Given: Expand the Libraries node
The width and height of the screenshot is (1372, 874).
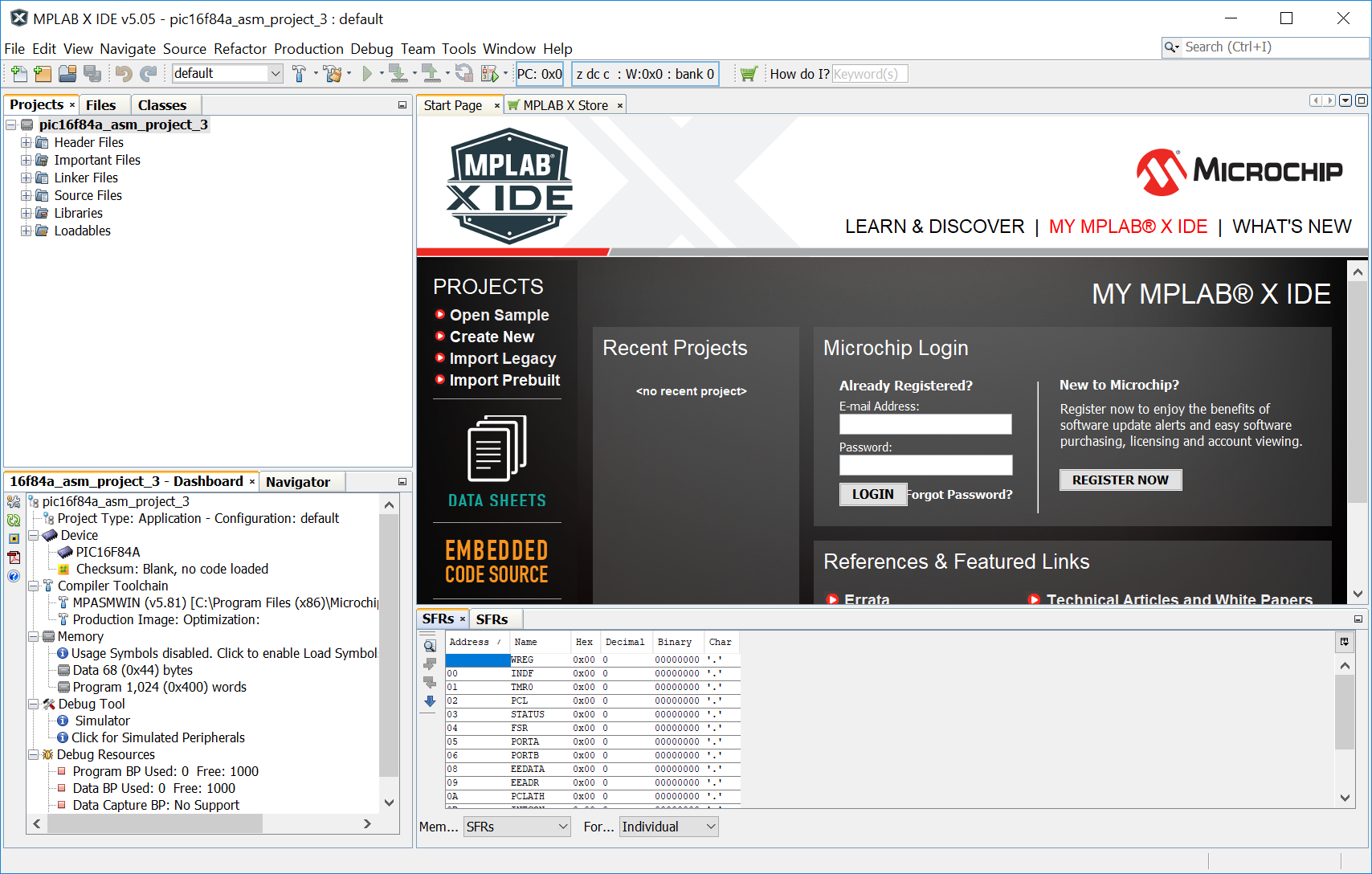Looking at the screenshot, I should [26, 213].
